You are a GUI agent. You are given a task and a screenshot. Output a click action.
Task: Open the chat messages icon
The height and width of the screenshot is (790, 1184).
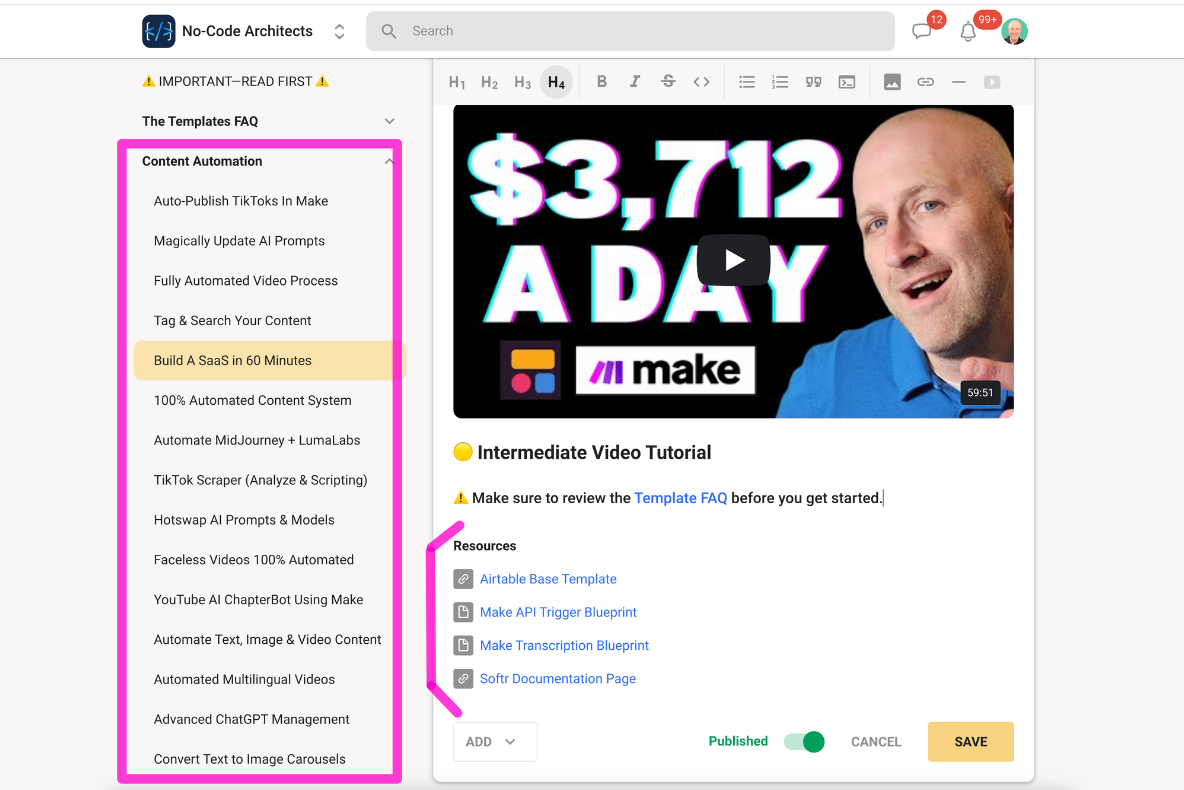tap(921, 31)
